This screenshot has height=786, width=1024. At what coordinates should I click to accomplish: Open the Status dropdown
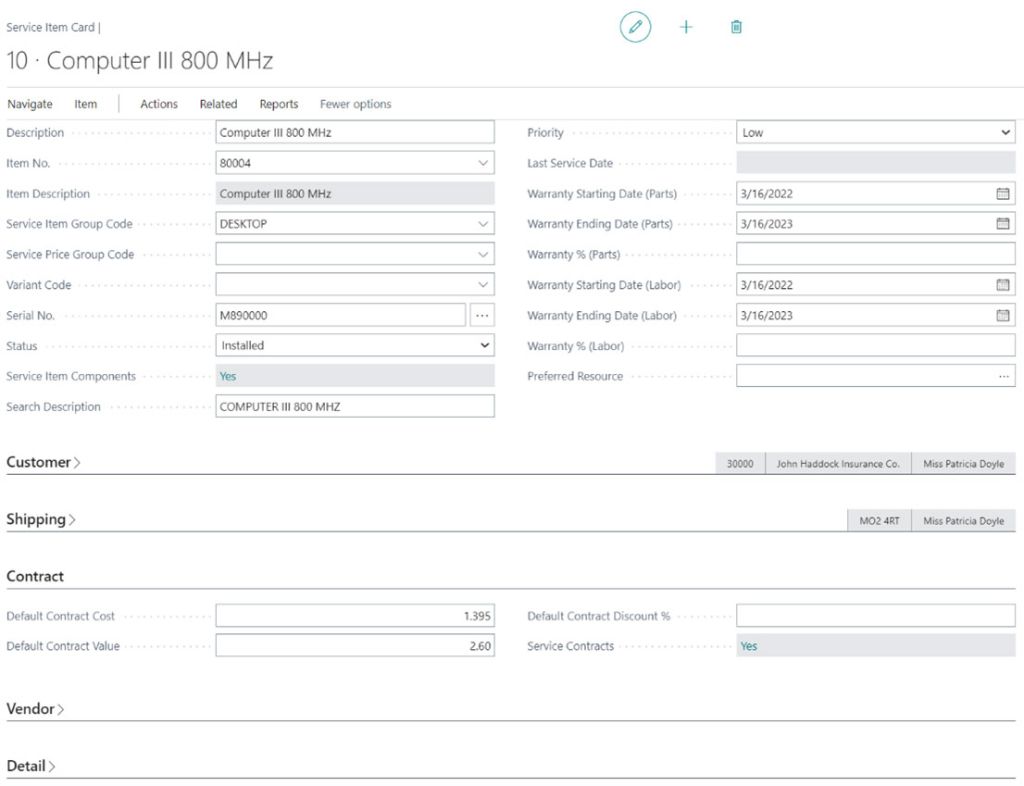pos(484,345)
